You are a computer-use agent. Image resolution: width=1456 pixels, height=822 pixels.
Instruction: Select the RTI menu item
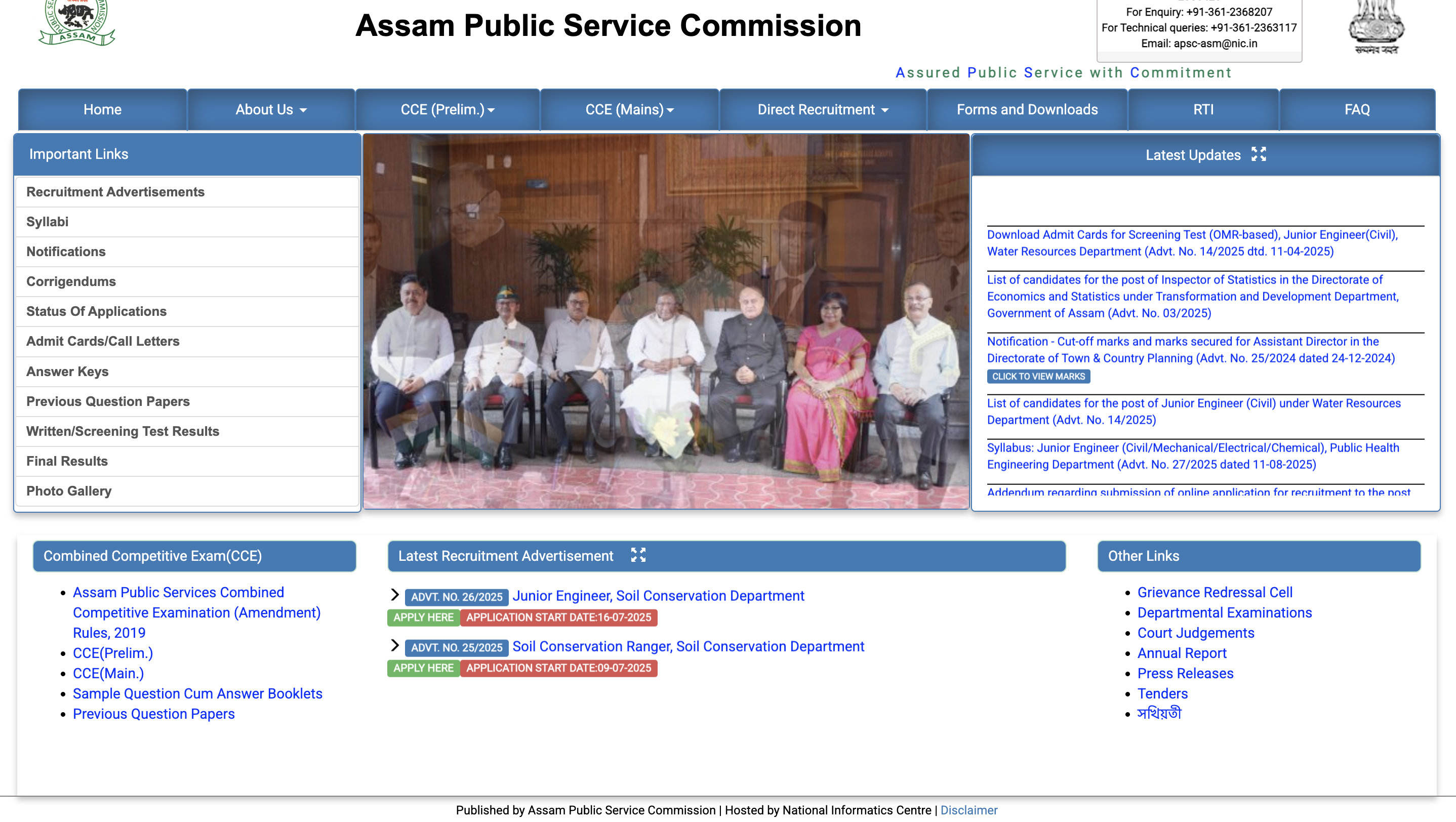click(1203, 110)
